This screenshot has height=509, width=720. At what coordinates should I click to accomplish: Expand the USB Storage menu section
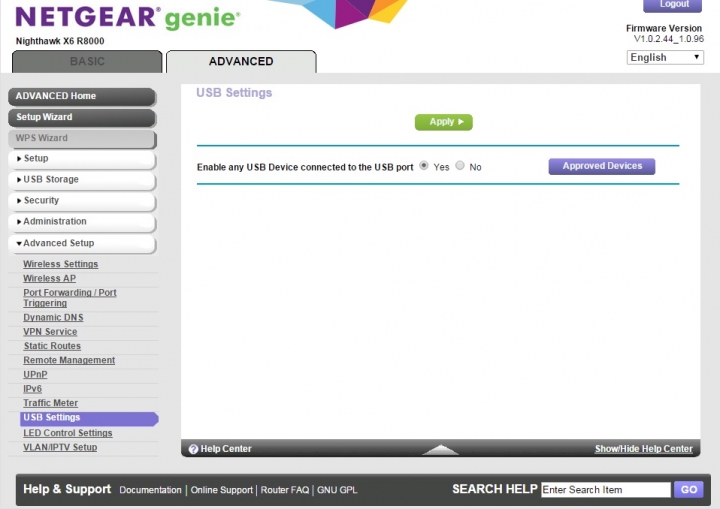(82, 180)
